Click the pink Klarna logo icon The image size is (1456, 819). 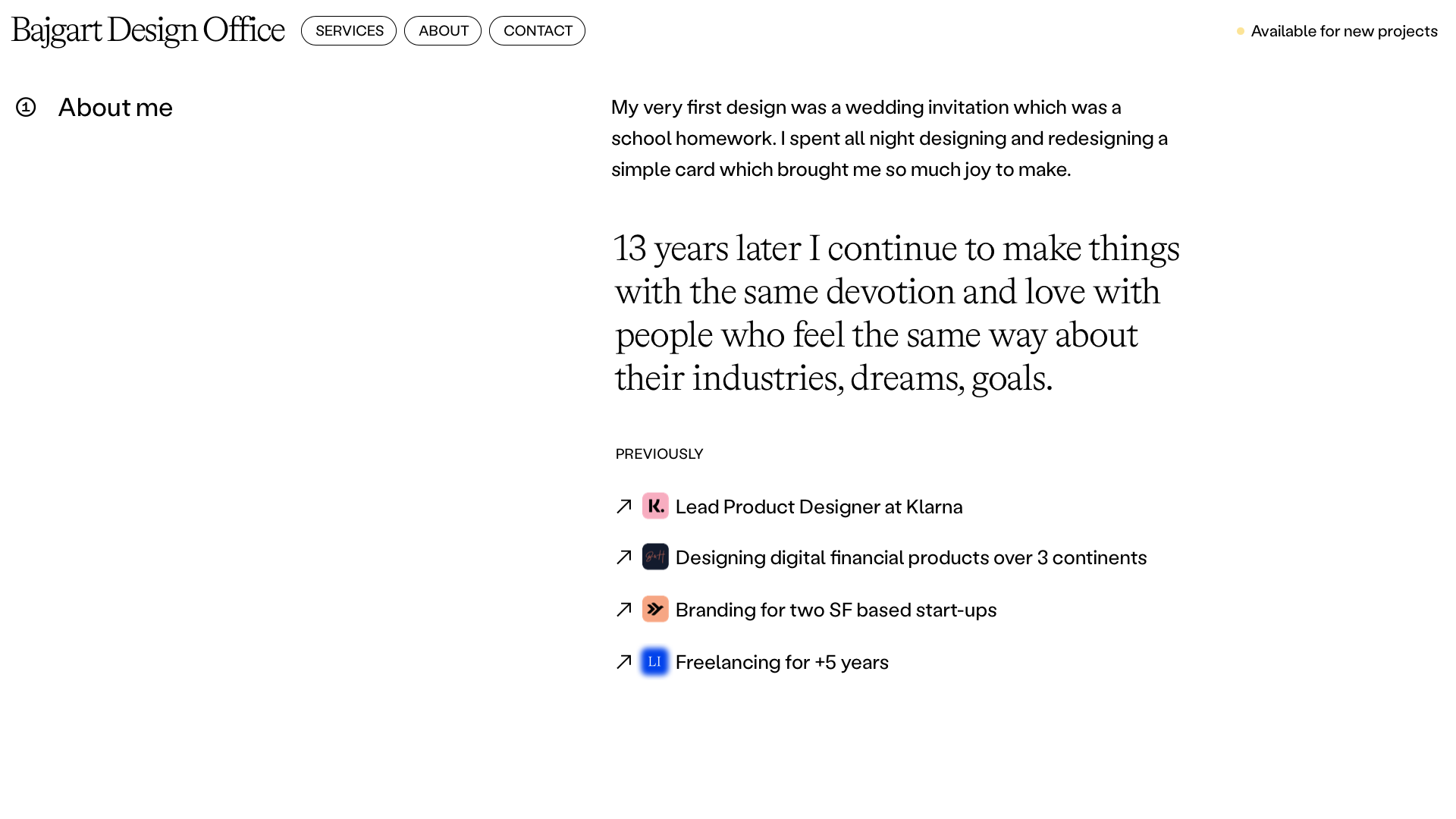655,506
